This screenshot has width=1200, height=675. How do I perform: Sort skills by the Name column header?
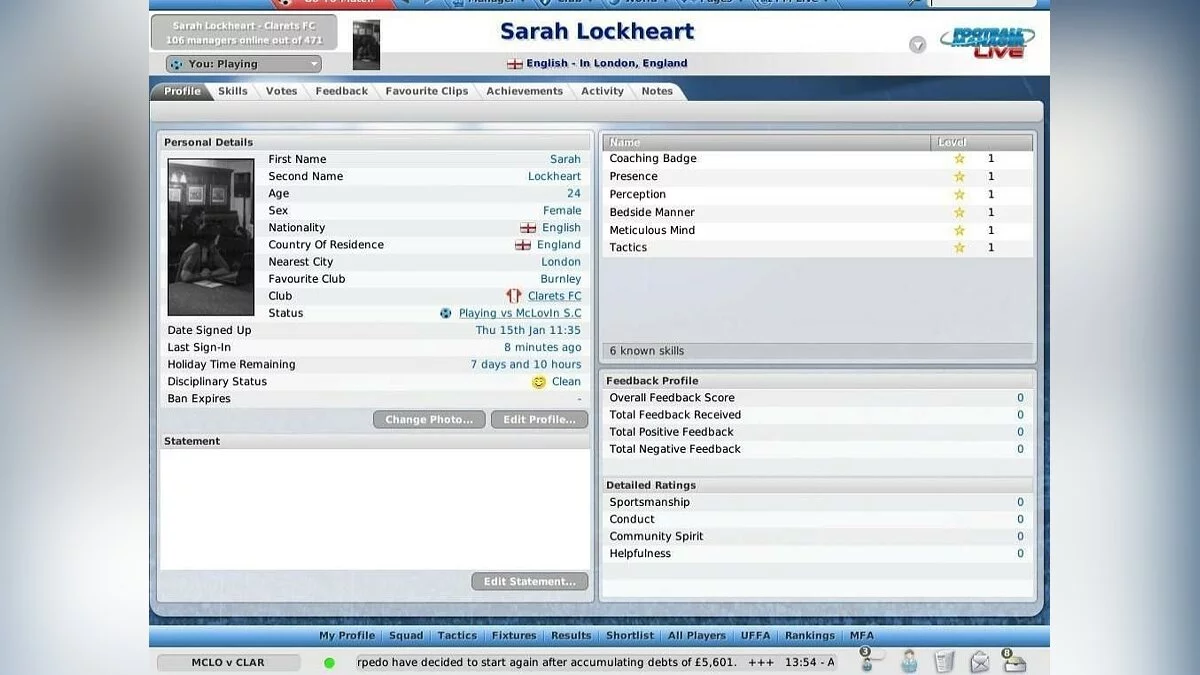(767, 142)
